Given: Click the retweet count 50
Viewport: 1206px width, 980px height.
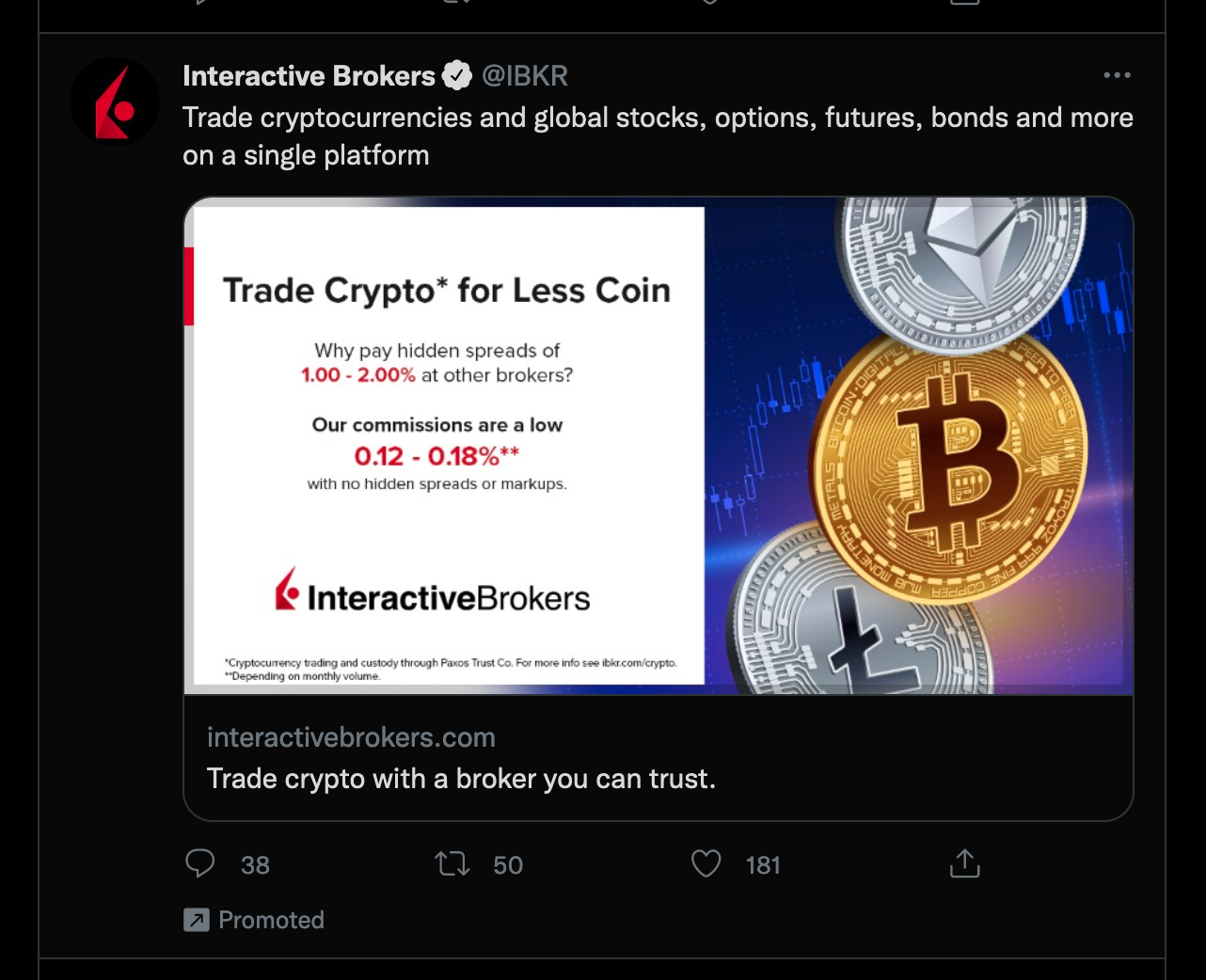Looking at the screenshot, I should click(x=508, y=865).
